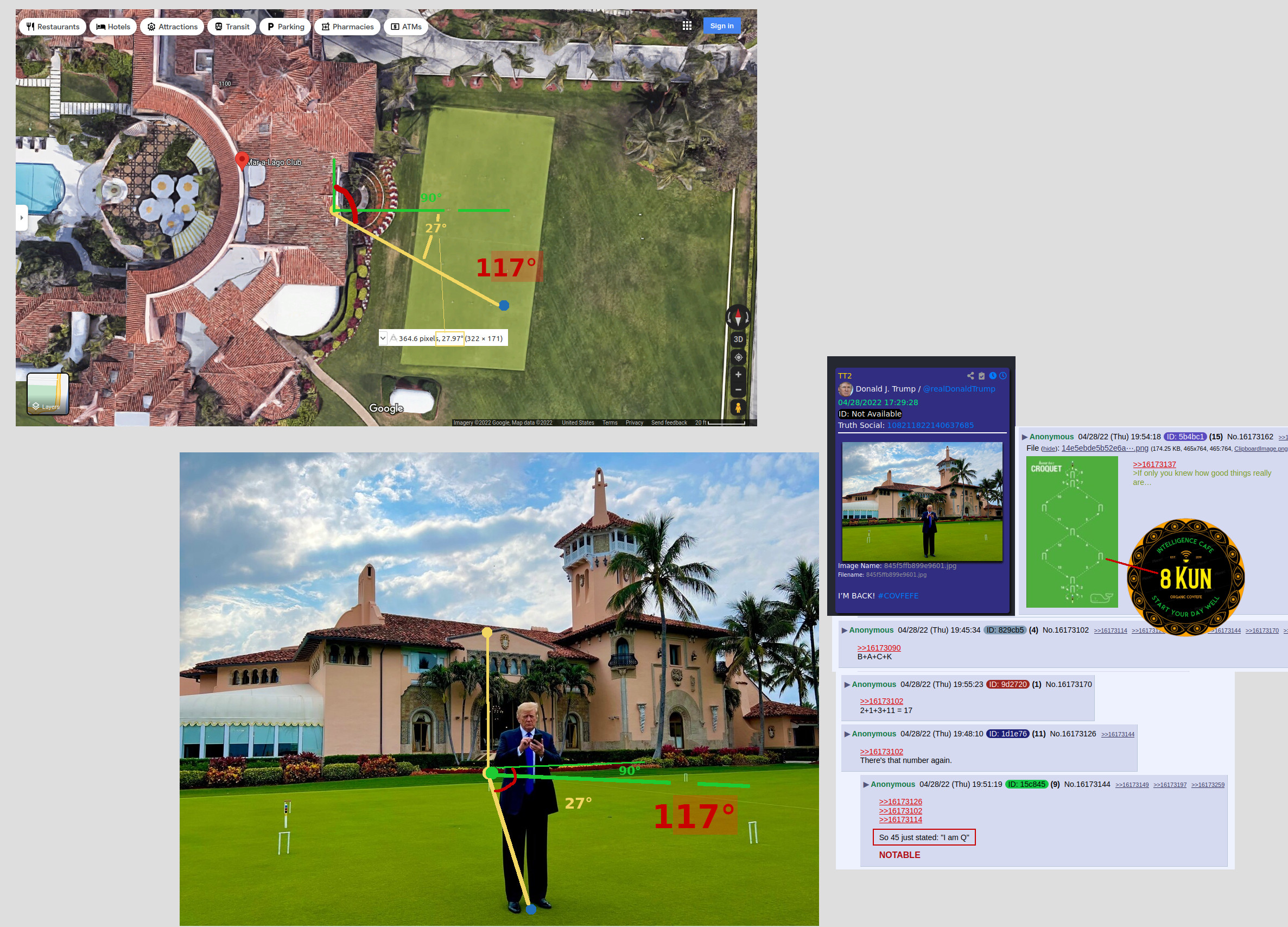Click the blue Sign in button

tap(721, 26)
